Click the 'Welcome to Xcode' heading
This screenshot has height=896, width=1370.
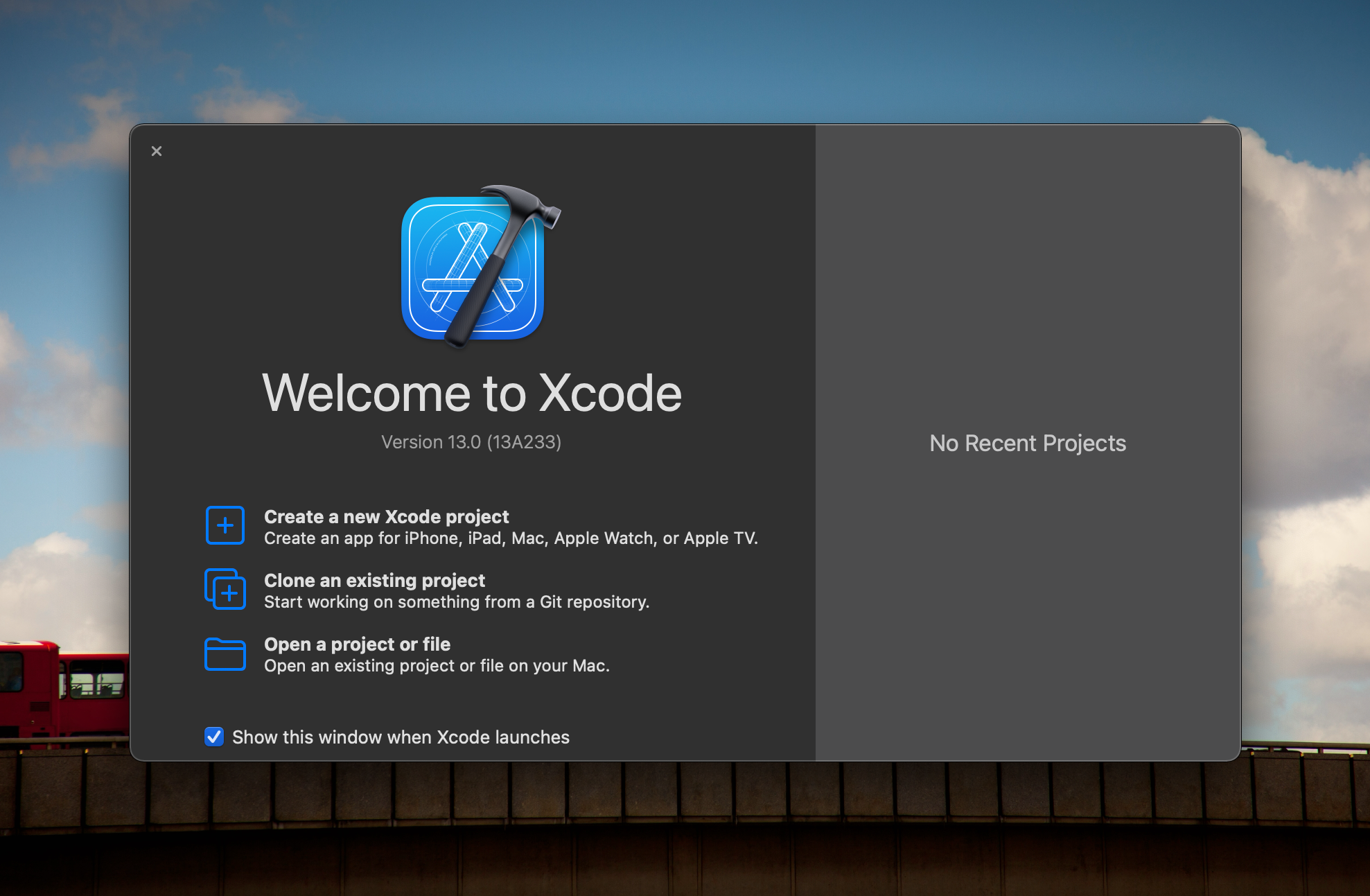pyautogui.click(x=472, y=393)
